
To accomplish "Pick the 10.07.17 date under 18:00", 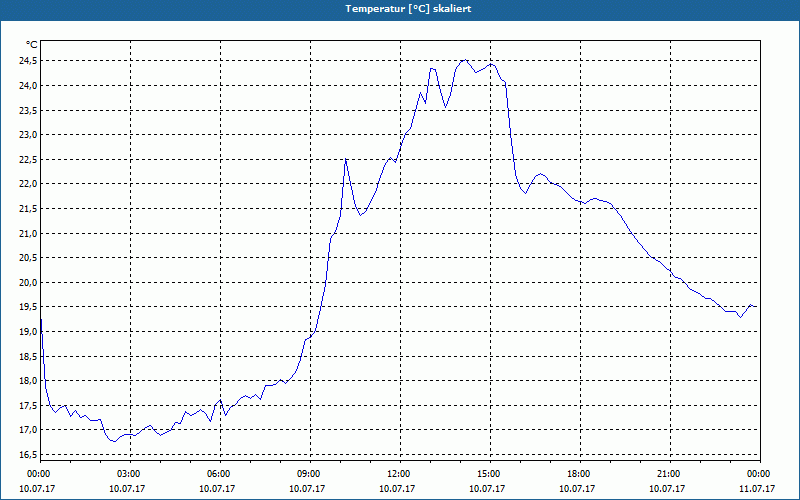I will click(577, 488).
